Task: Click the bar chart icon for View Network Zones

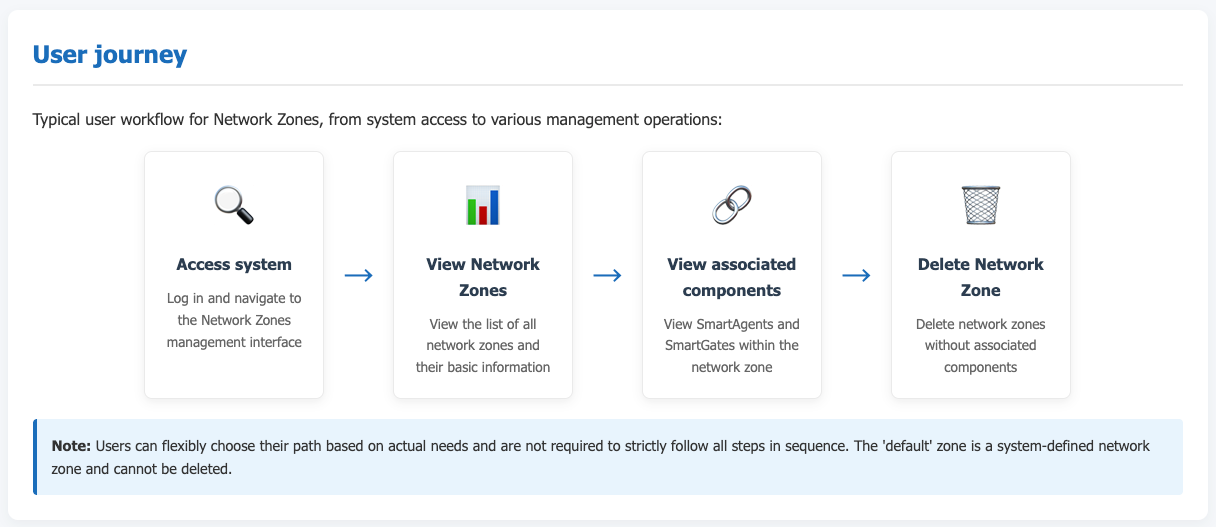Action: [x=483, y=205]
